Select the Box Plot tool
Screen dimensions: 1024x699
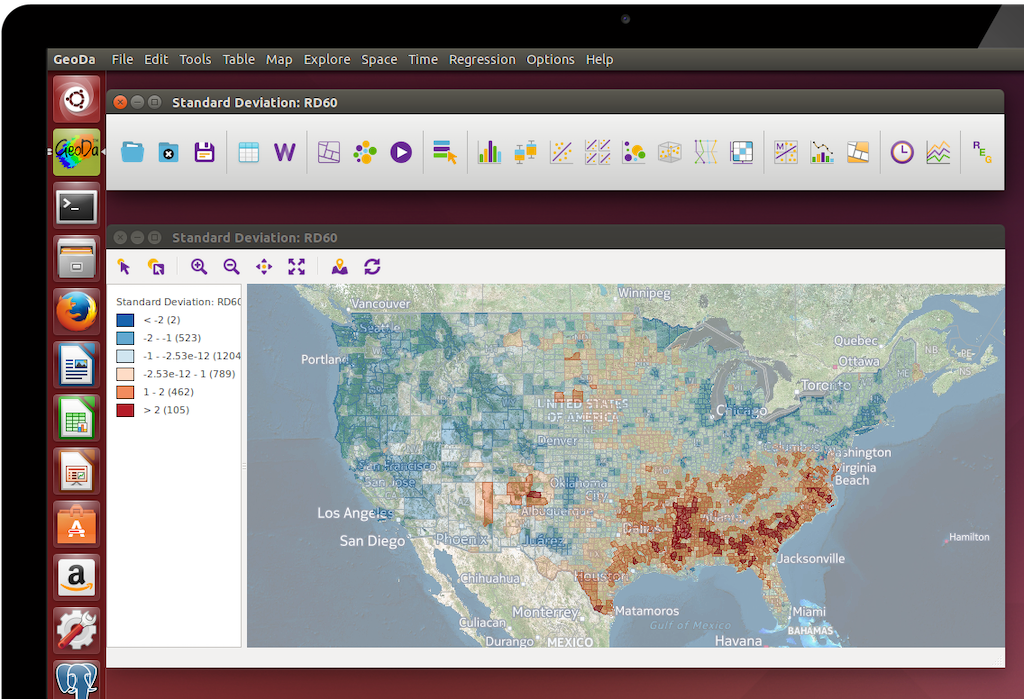(x=524, y=151)
